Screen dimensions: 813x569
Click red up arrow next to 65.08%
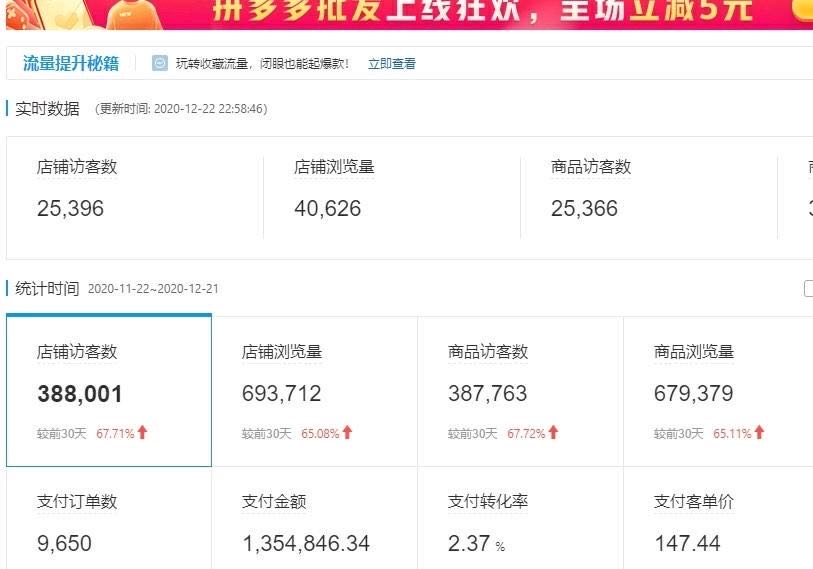[347, 433]
